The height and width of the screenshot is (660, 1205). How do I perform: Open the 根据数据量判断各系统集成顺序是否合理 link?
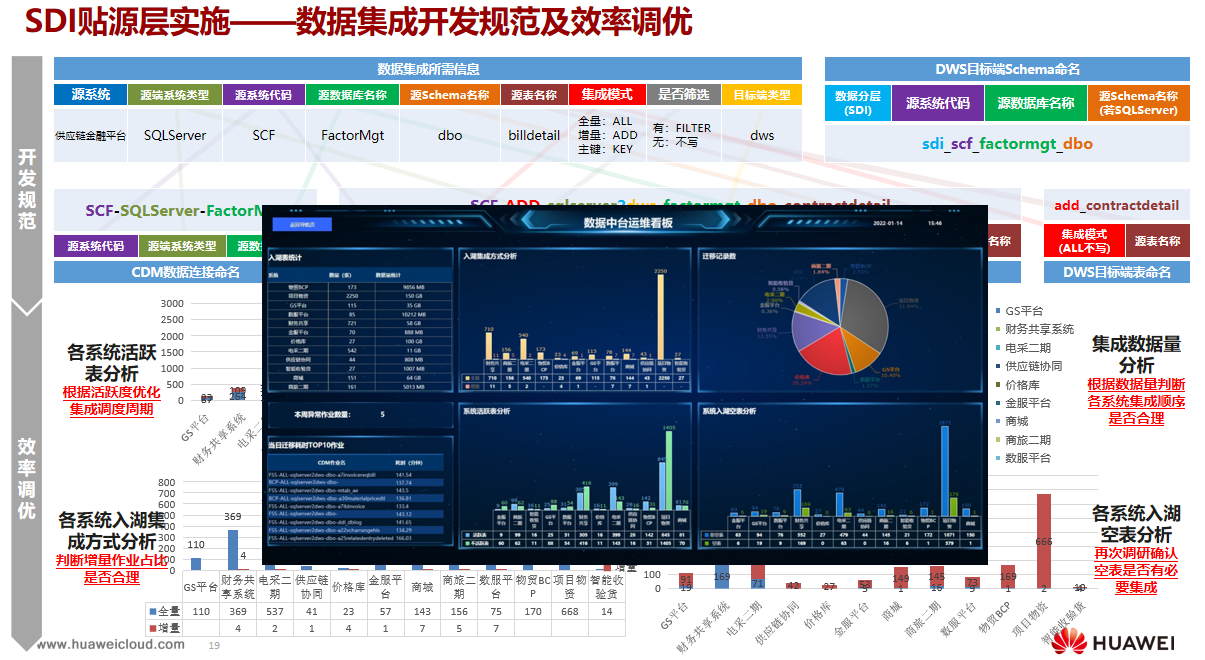pyautogui.click(x=1136, y=401)
